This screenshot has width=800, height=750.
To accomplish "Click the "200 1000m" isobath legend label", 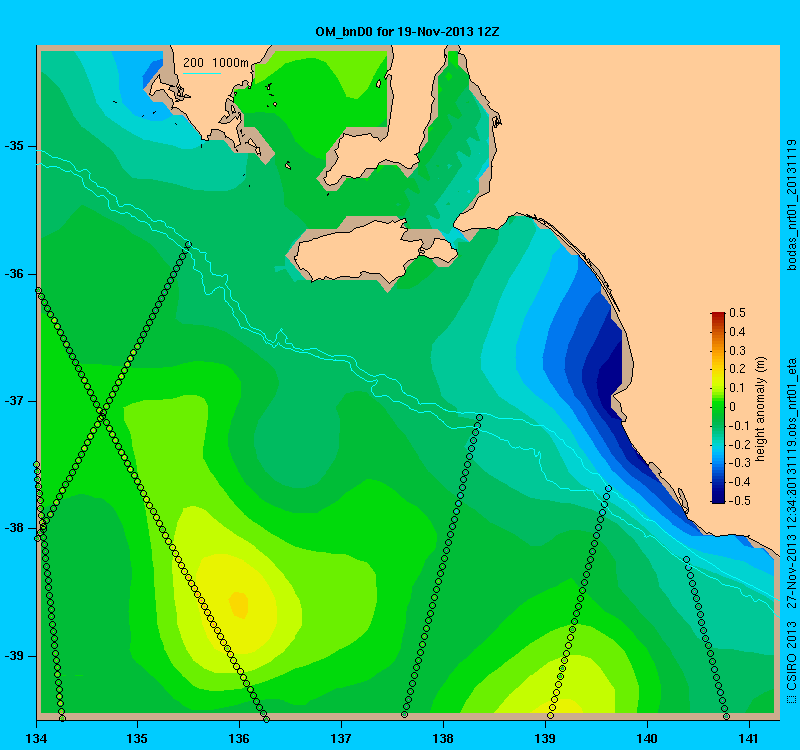I will (216, 63).
